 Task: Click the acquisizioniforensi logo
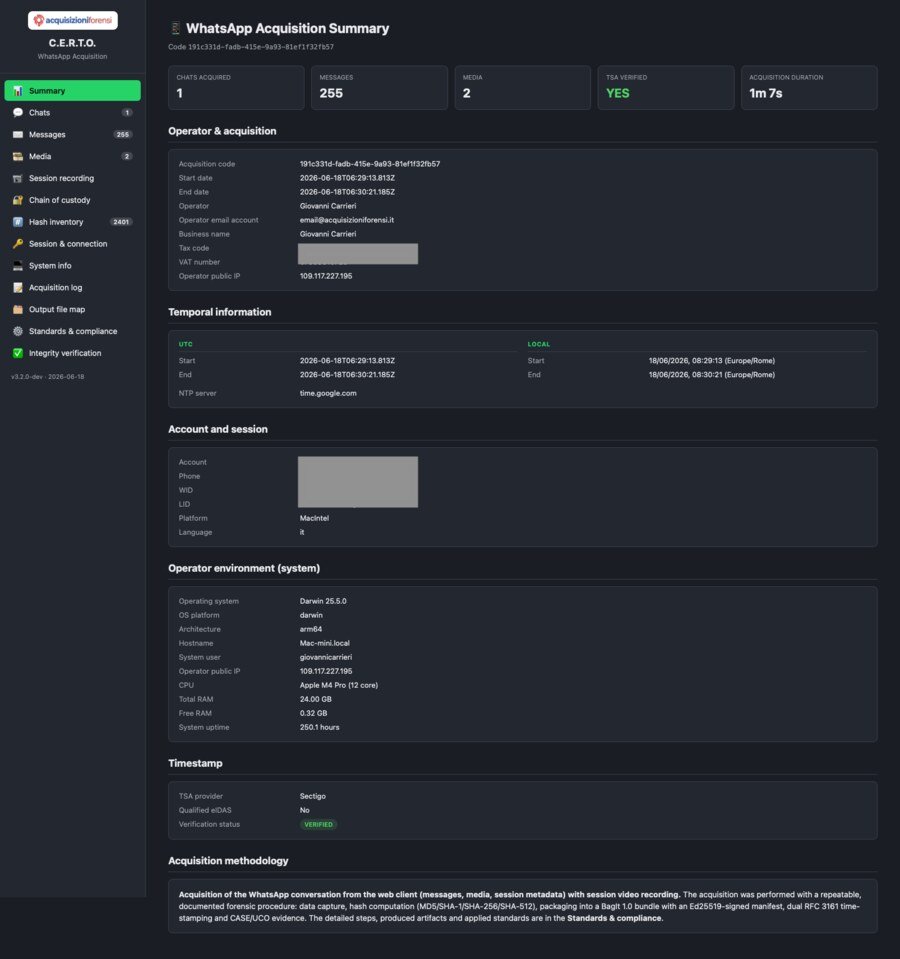pyautogui.click(x=73, y=20)
